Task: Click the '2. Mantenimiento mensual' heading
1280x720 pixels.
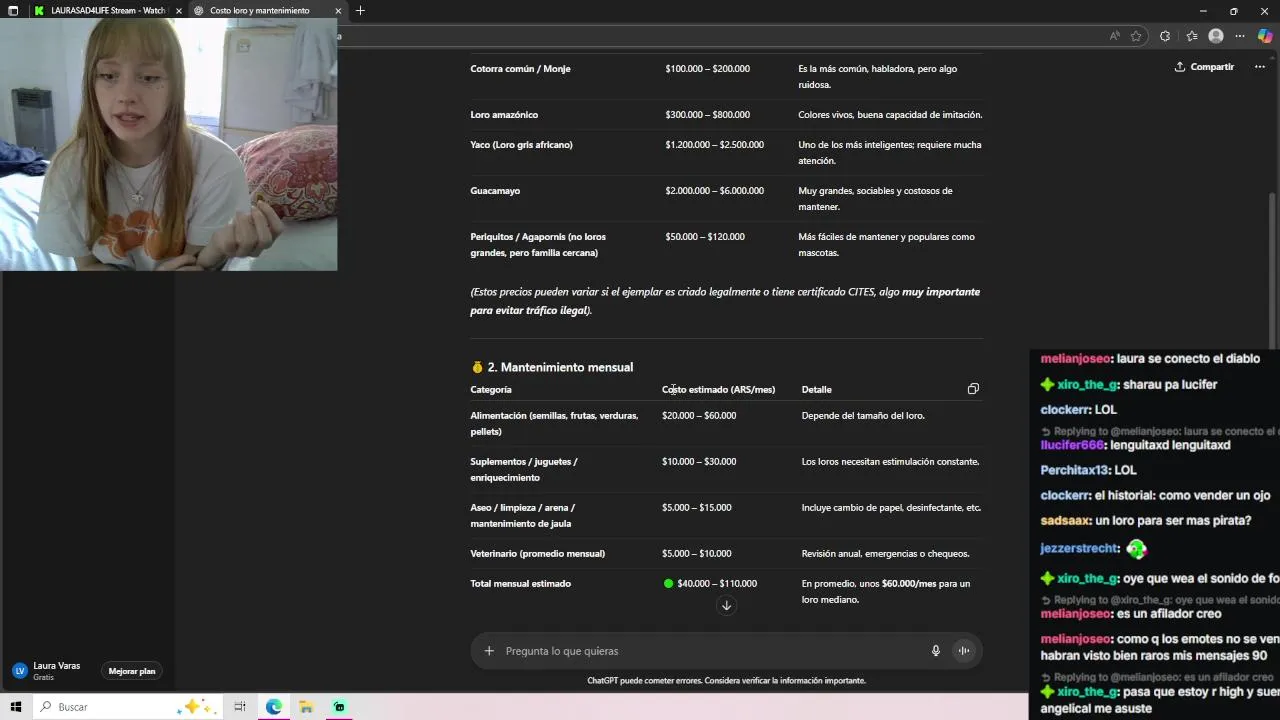Action: [x=560, y=367]
